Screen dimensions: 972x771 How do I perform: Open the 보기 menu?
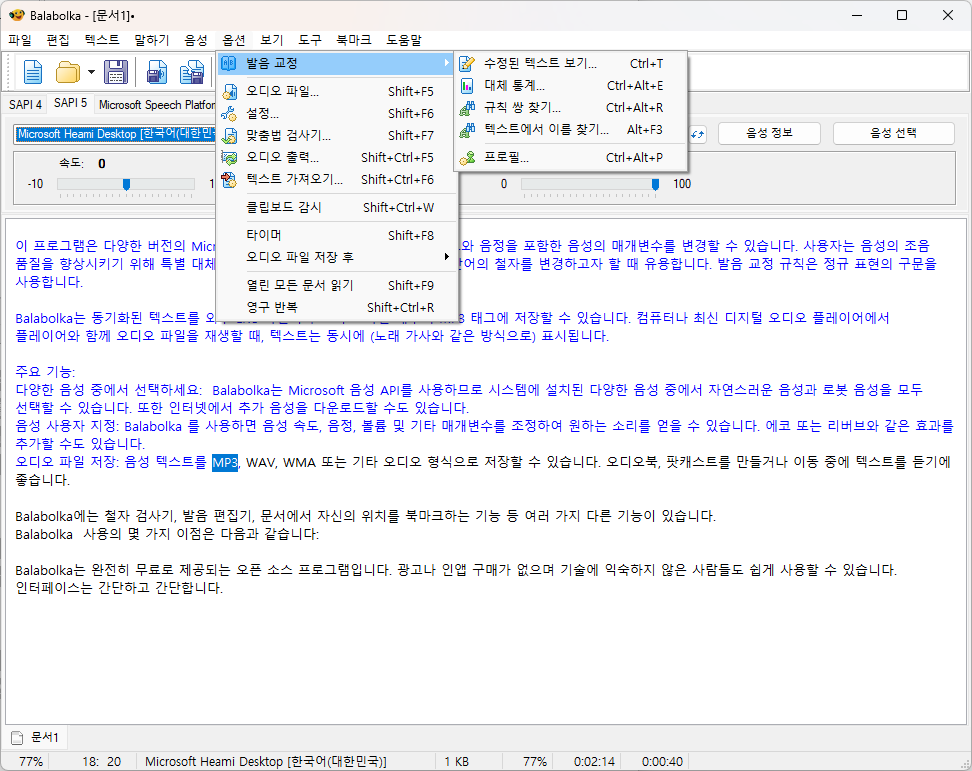point(272,40)
